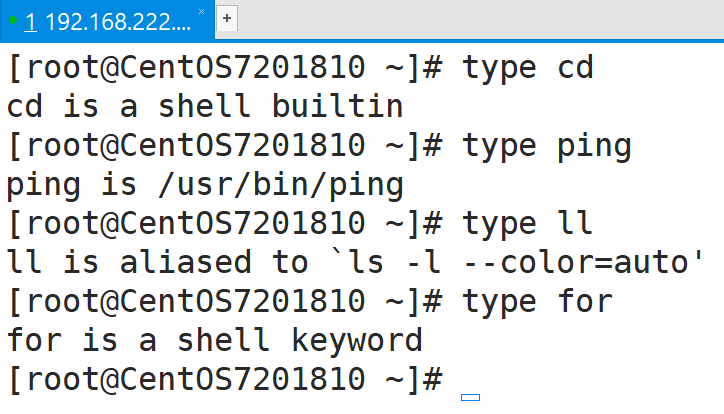Click the underlined tab number 1
This screenshot has height=414, width=724.
tap(30, 20)
